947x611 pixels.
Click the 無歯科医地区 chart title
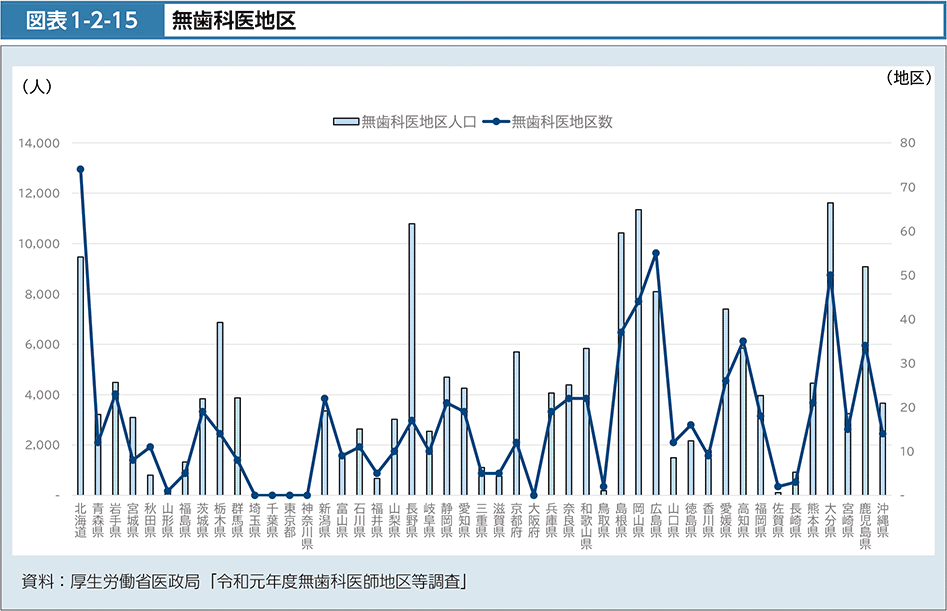click(x=234, y=20)
